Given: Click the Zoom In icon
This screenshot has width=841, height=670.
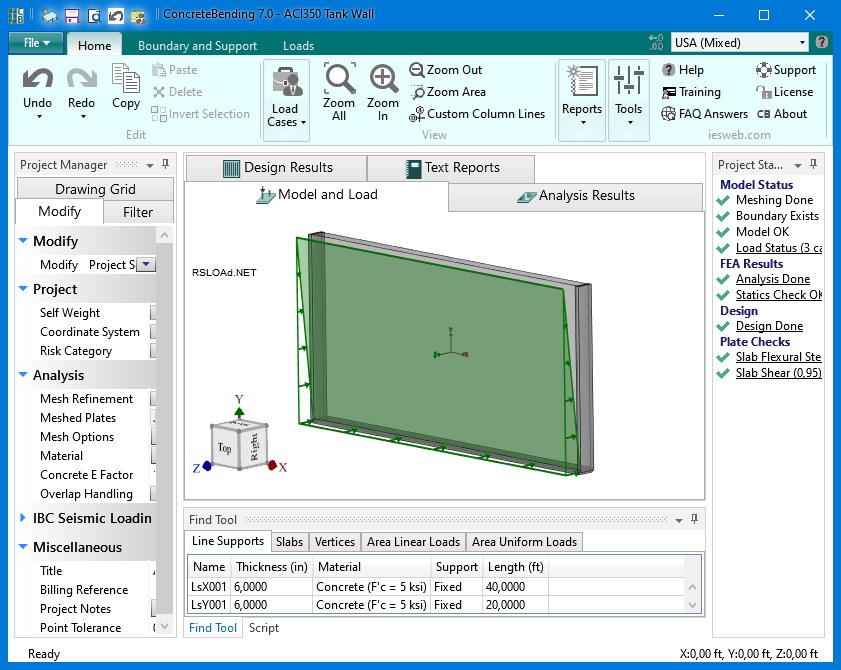Looking at the screenshot, I should (383, 80).
